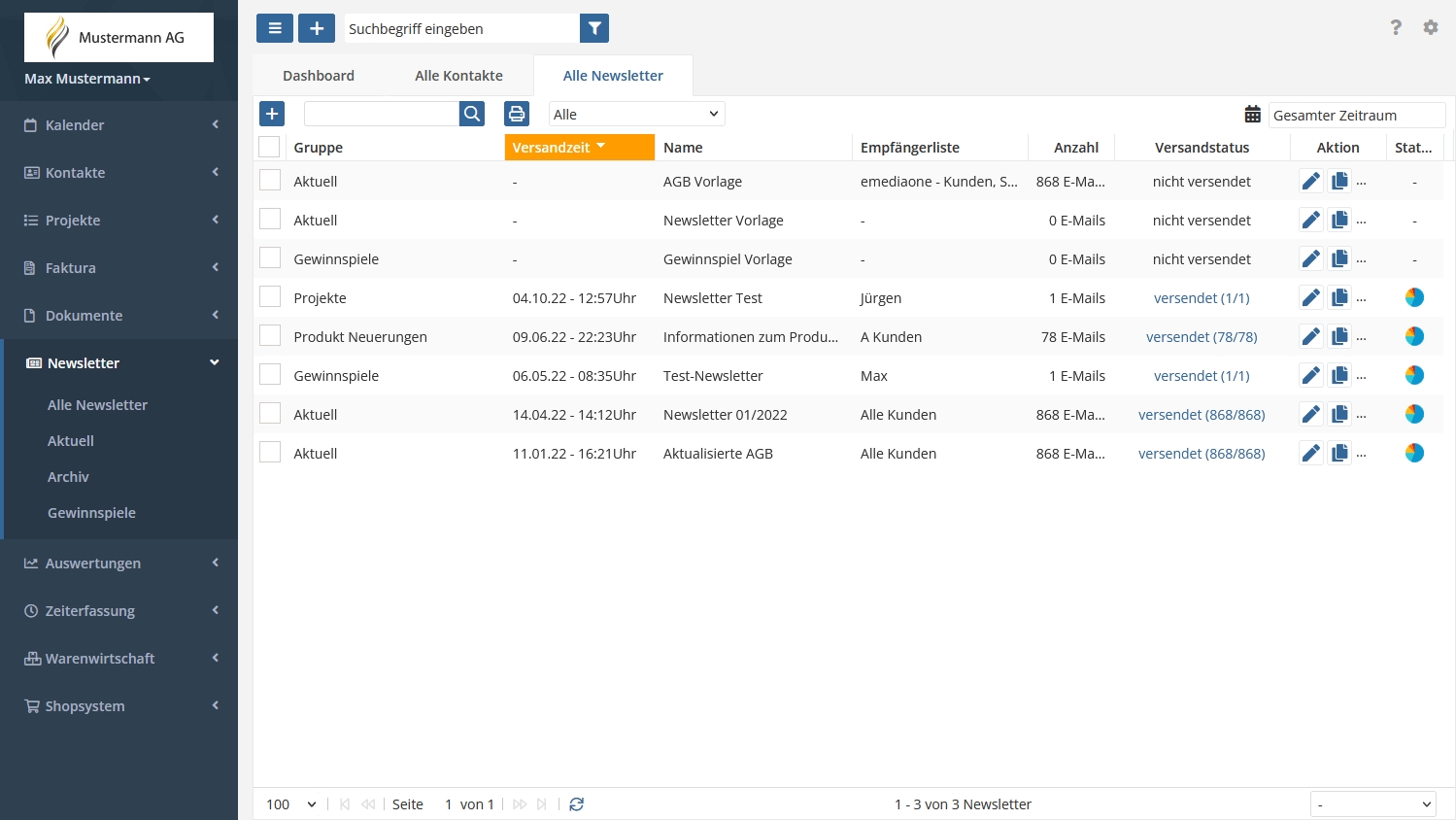This screenshot has width=1456, height=820.
Task: Expand the Dokumente sidebar section
Action: [x=119, y=315]
